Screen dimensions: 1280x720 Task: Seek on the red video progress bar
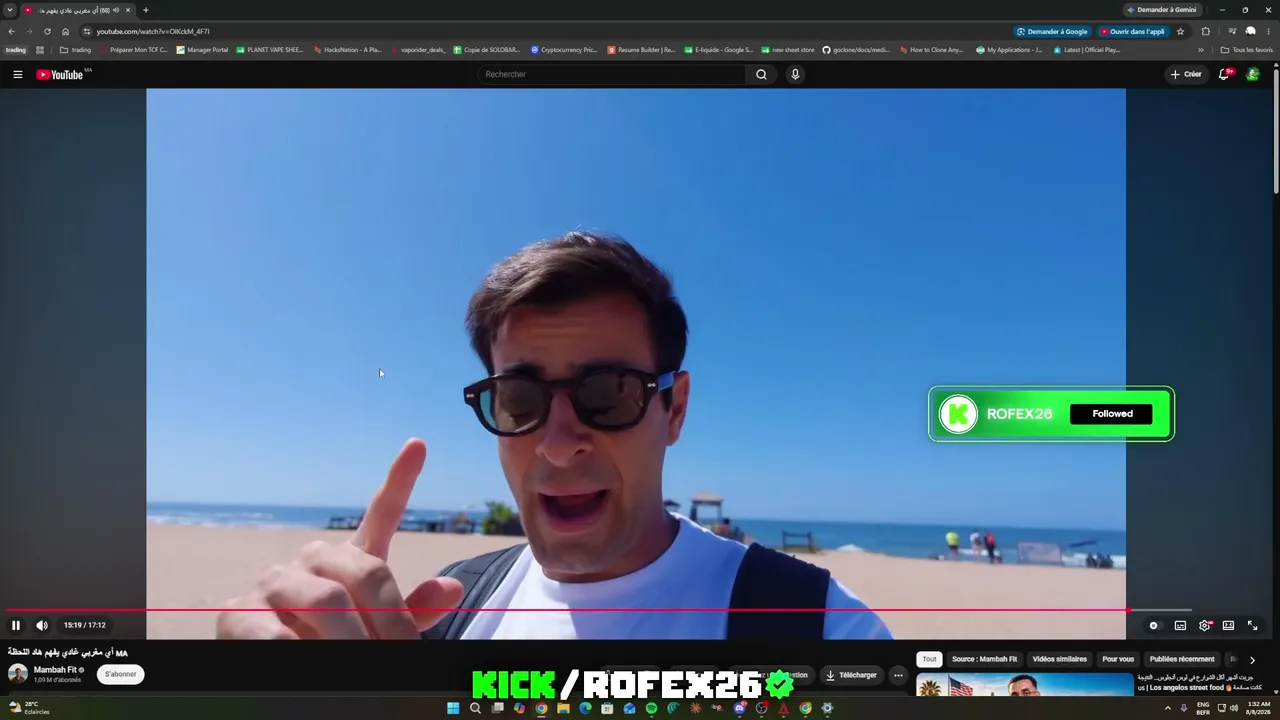(x=598, y=609)
